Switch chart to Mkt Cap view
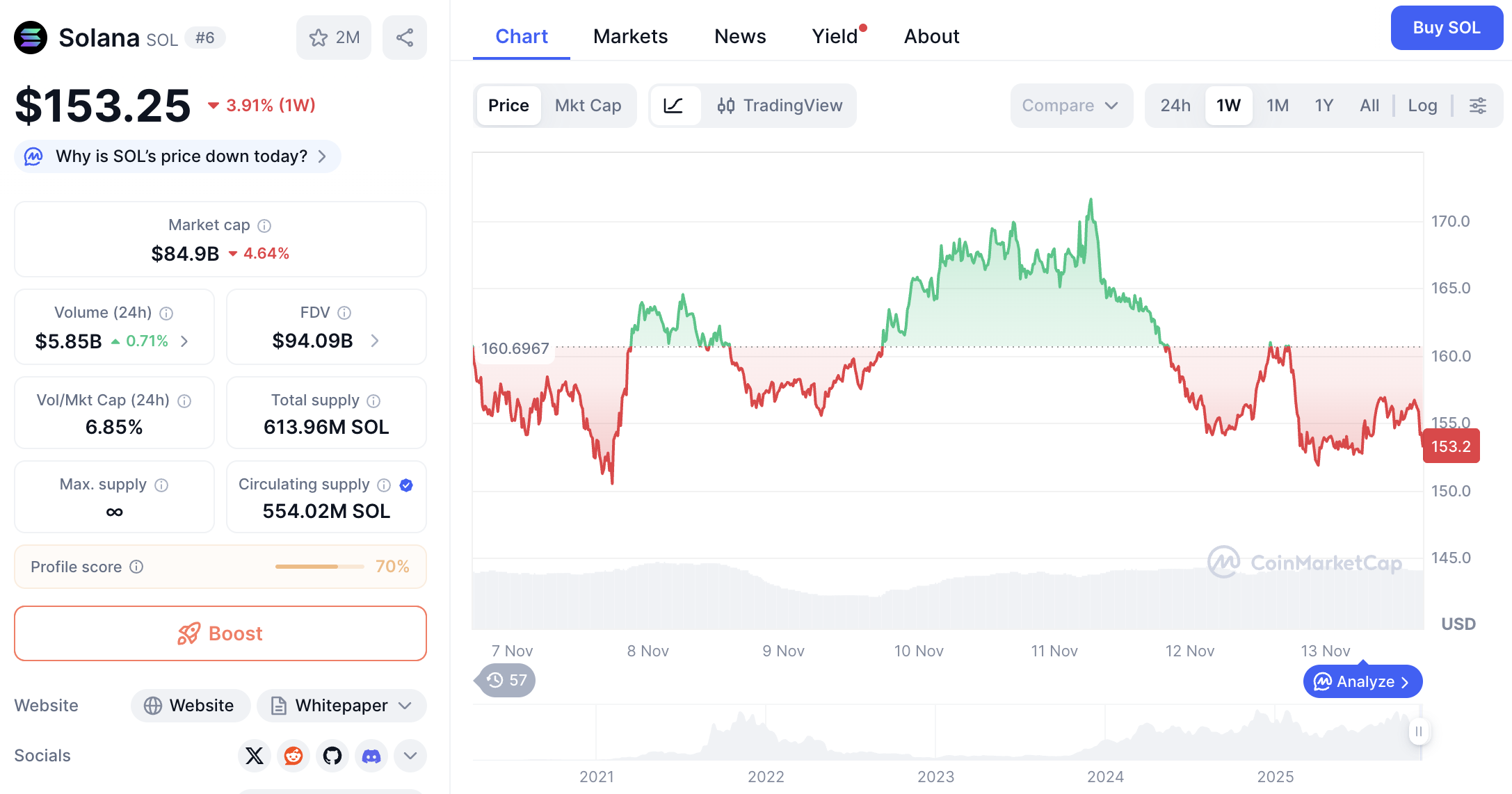The height and width of the screenshot is (794, 1512). (588, 106)
